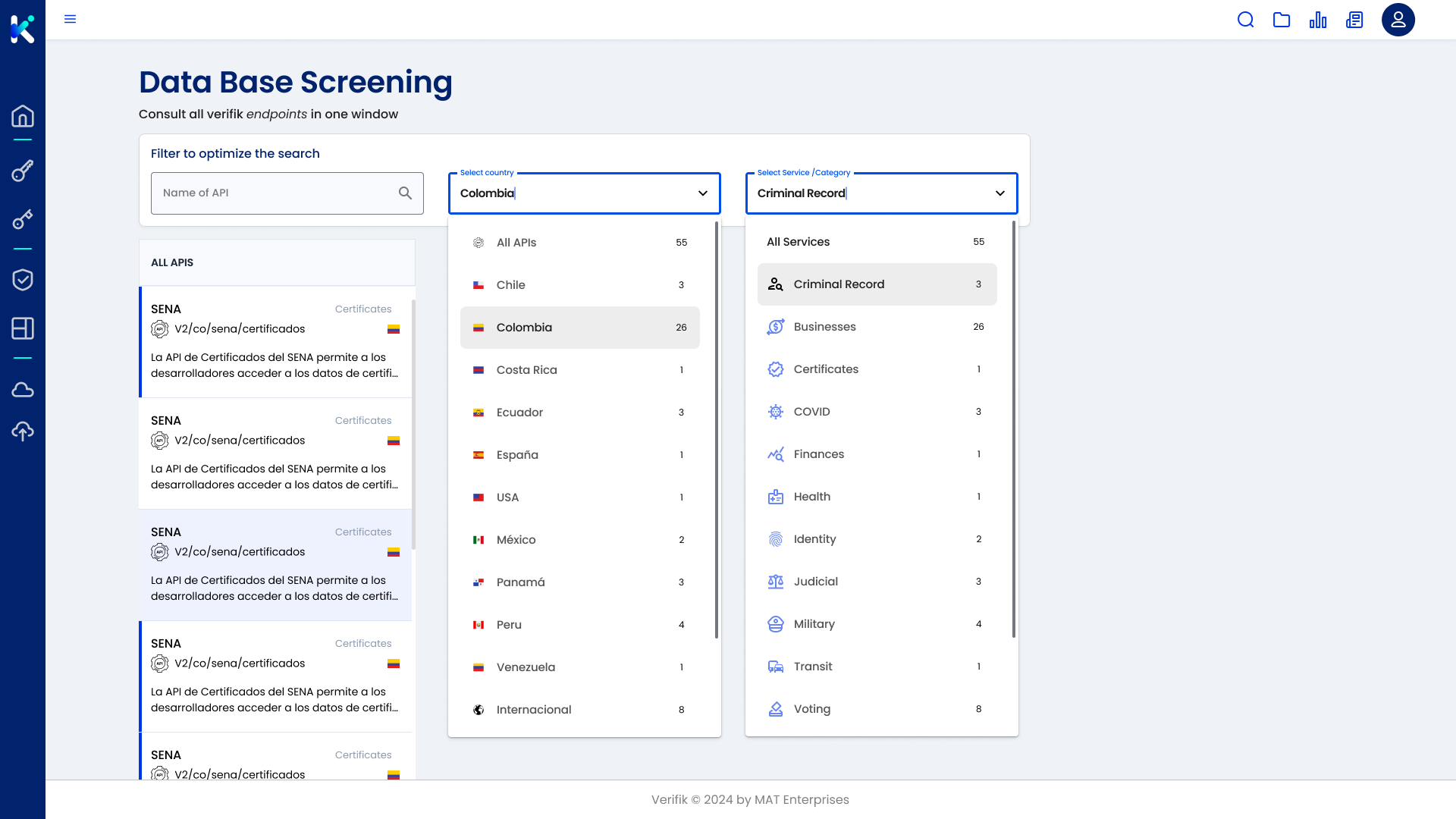Collapse the Select Service/Category dropdown arrow
The height and width of the screenshot is (819, 1456).
pyautogui.click(x=1000, y=193)
